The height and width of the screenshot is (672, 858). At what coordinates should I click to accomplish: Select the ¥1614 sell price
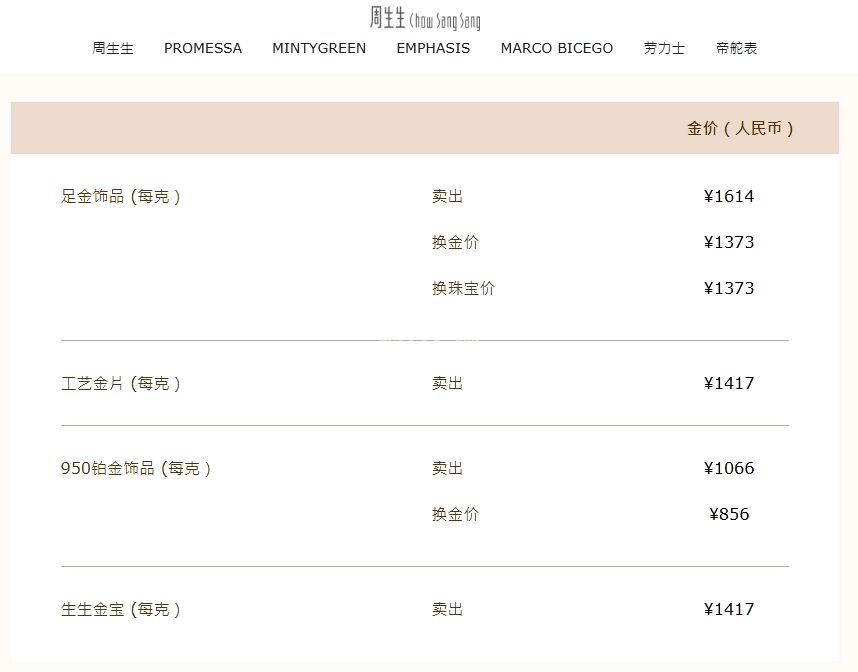729,197
